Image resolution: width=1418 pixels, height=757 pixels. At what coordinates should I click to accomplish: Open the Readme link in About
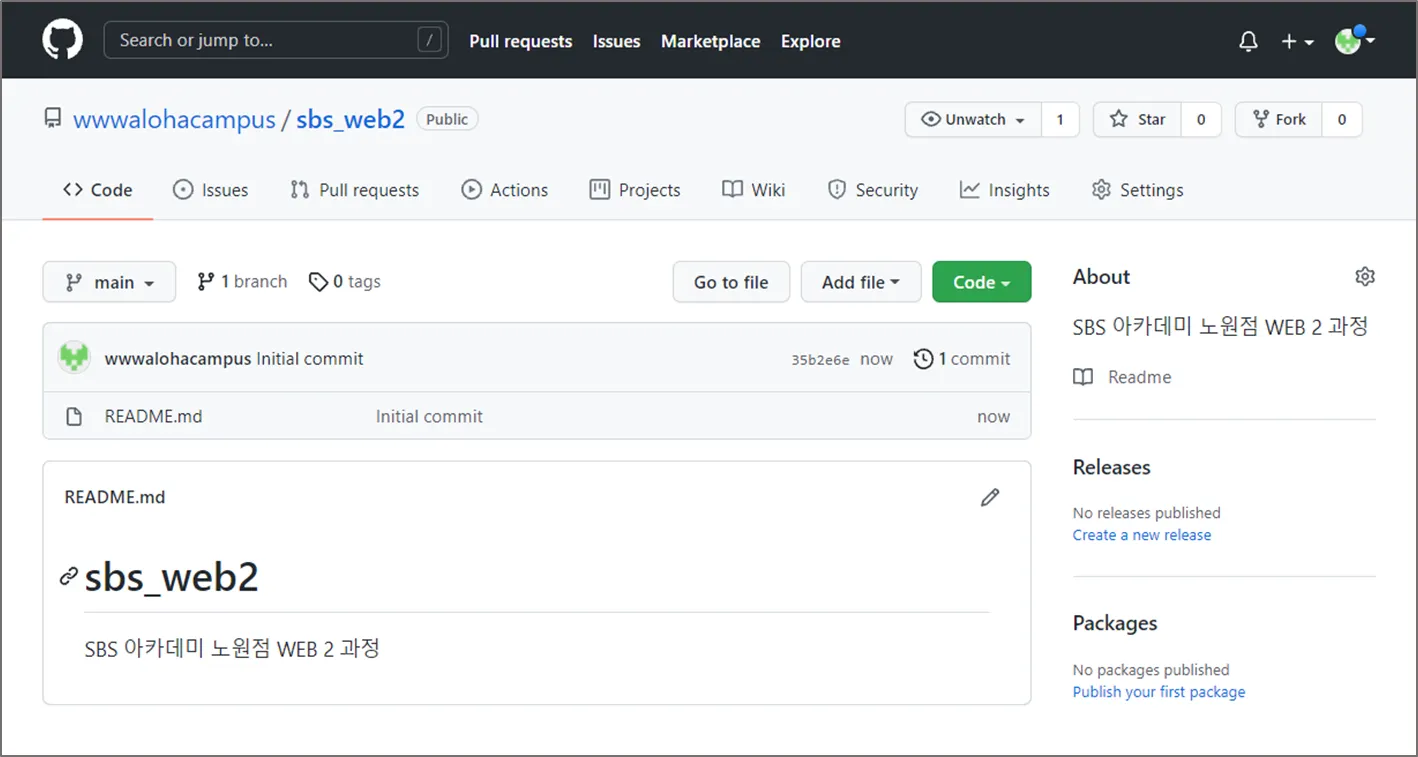pyautogui.click(x=1140, y=377)
